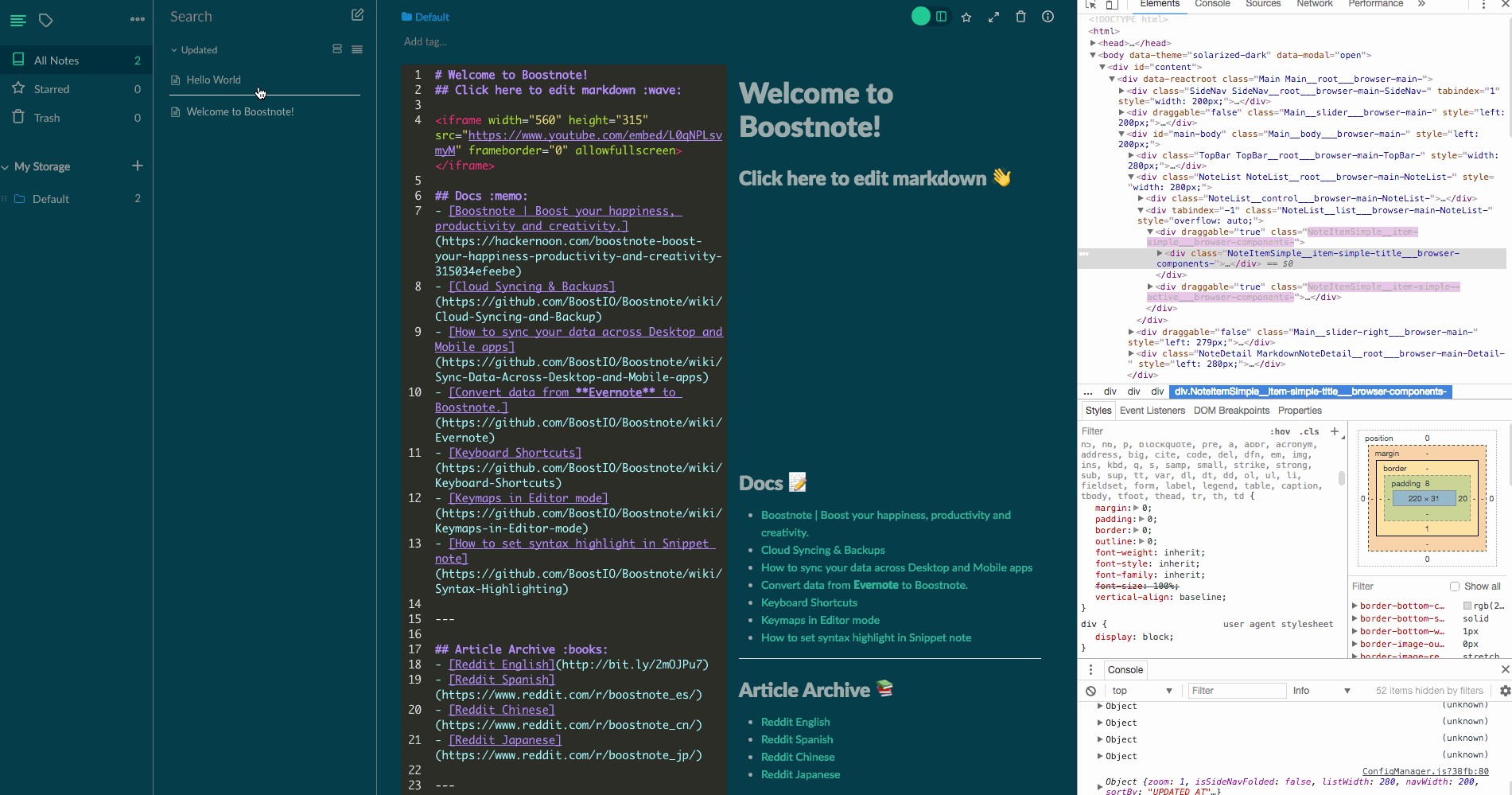Click the rgb color swatch in computed styles
Viewport: 1512px width, 795px height.
1467,606
